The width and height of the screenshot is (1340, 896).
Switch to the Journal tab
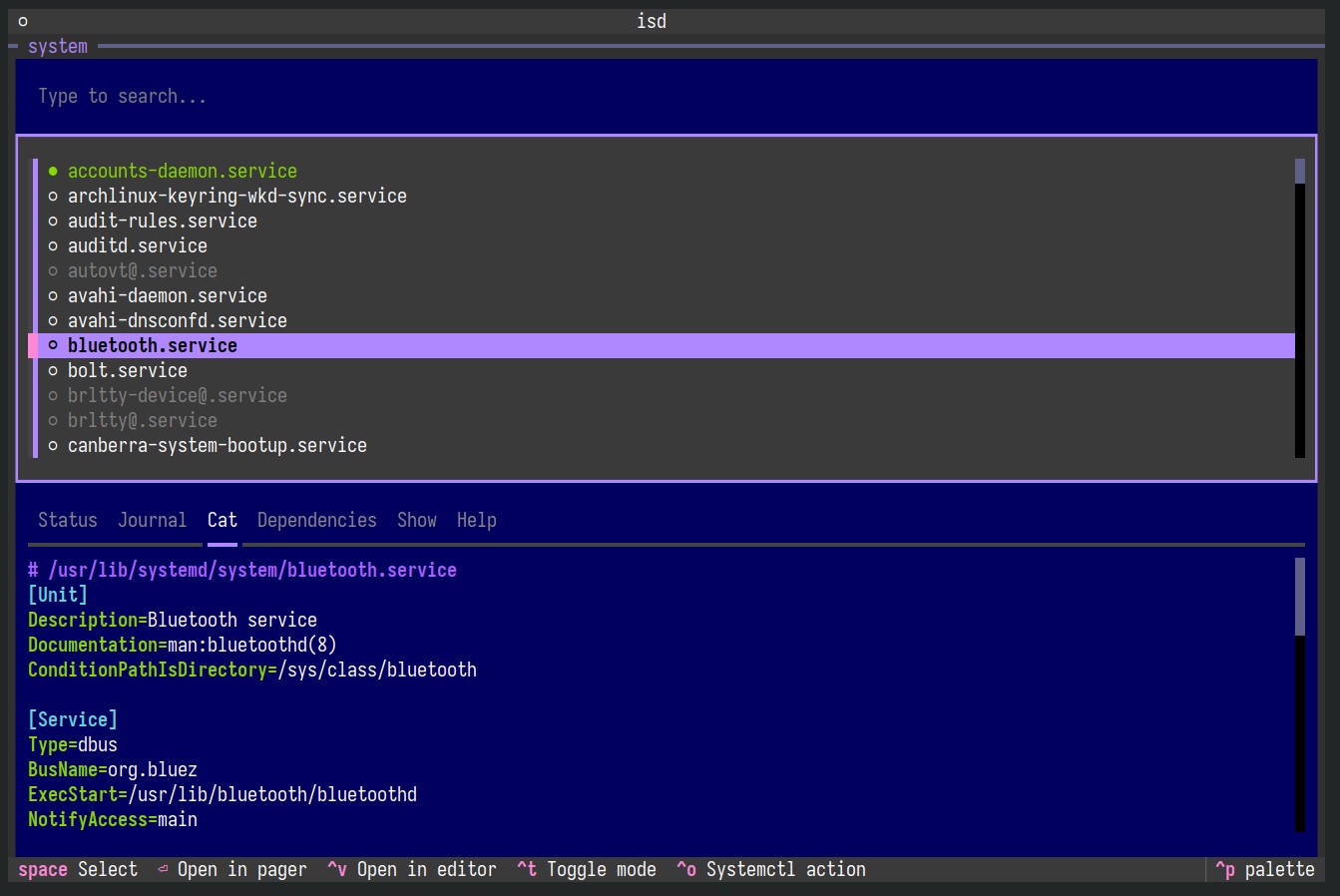153,520
